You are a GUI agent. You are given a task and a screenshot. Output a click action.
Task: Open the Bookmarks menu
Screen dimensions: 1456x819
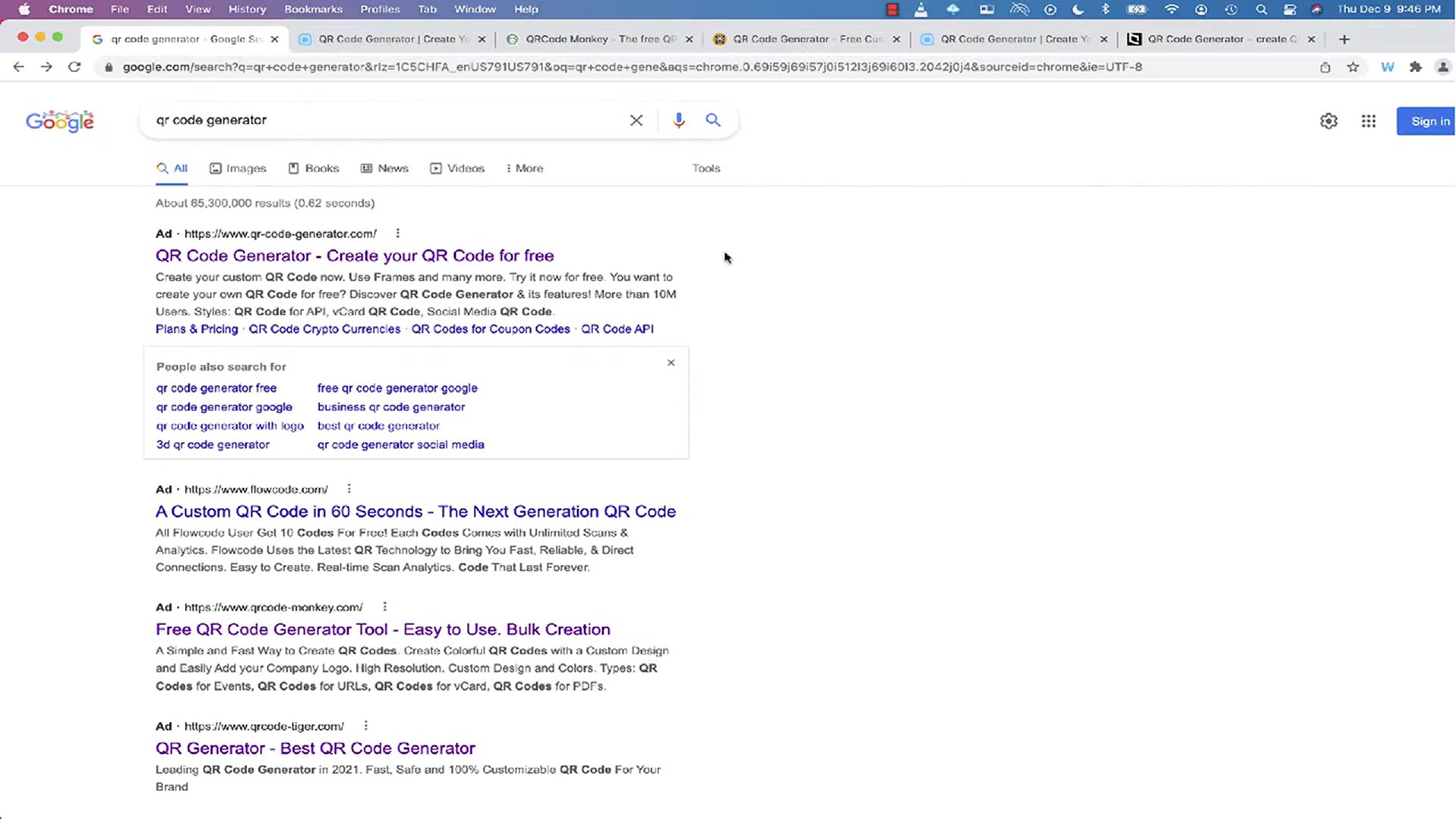click(313, 9)
